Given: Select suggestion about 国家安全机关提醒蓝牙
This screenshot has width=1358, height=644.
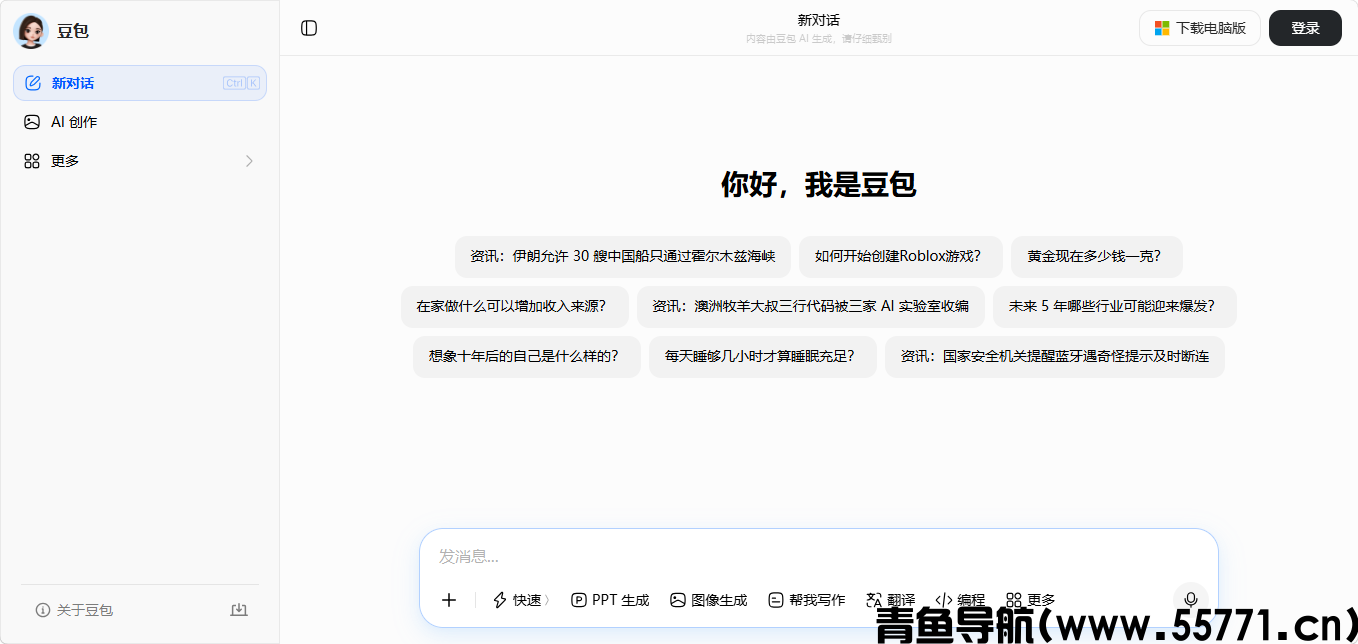Looking at the screenshot, I should click(x=1055, y=357).
